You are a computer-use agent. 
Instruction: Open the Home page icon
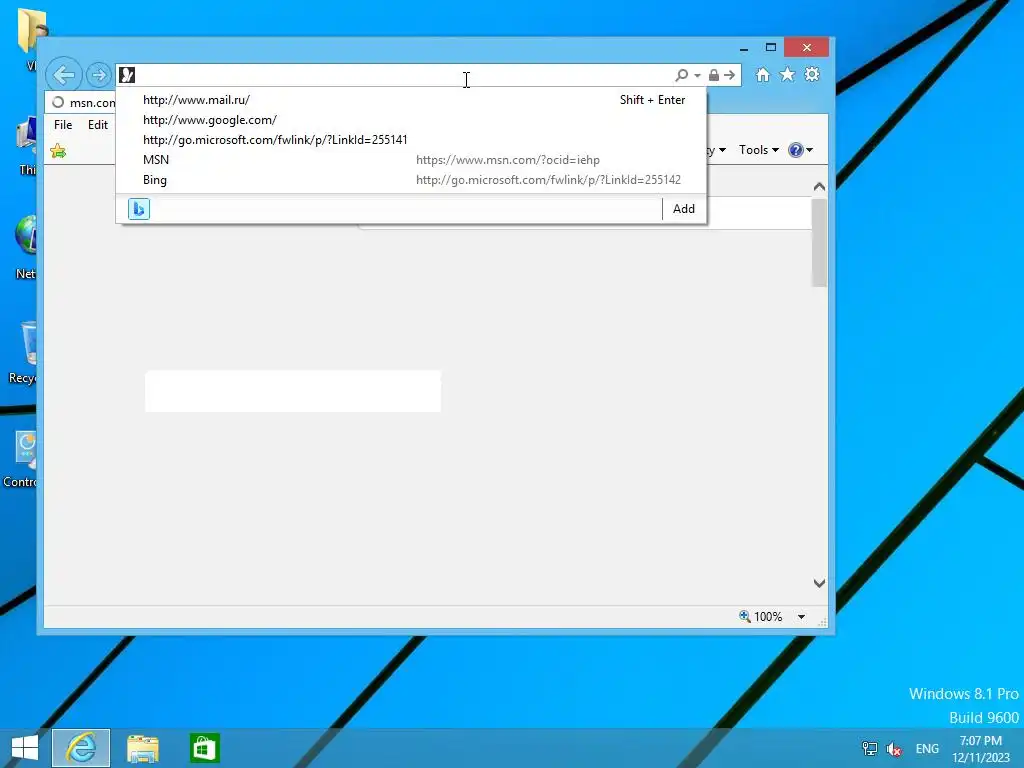click(763, 74)
